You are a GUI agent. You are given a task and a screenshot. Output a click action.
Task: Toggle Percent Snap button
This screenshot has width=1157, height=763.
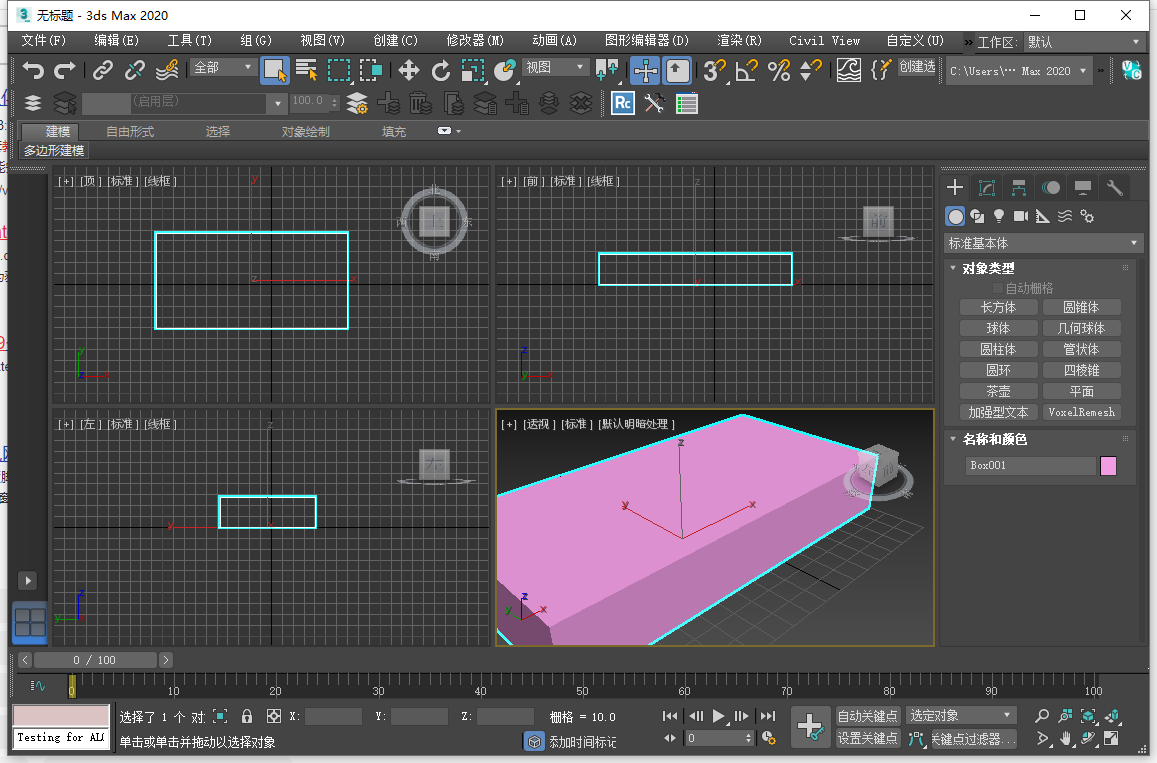[778, 70]
